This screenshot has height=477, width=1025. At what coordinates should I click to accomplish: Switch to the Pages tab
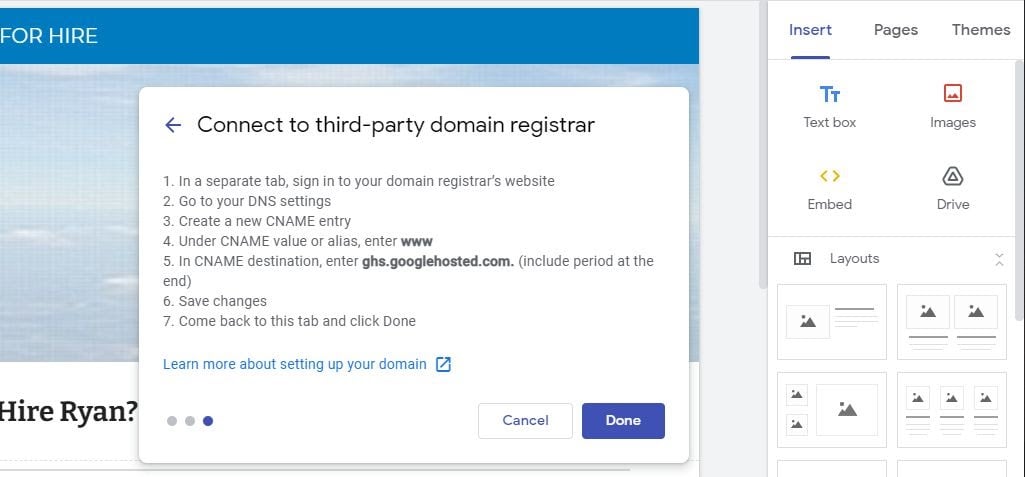pyautogui.click(x=895, y=30)
